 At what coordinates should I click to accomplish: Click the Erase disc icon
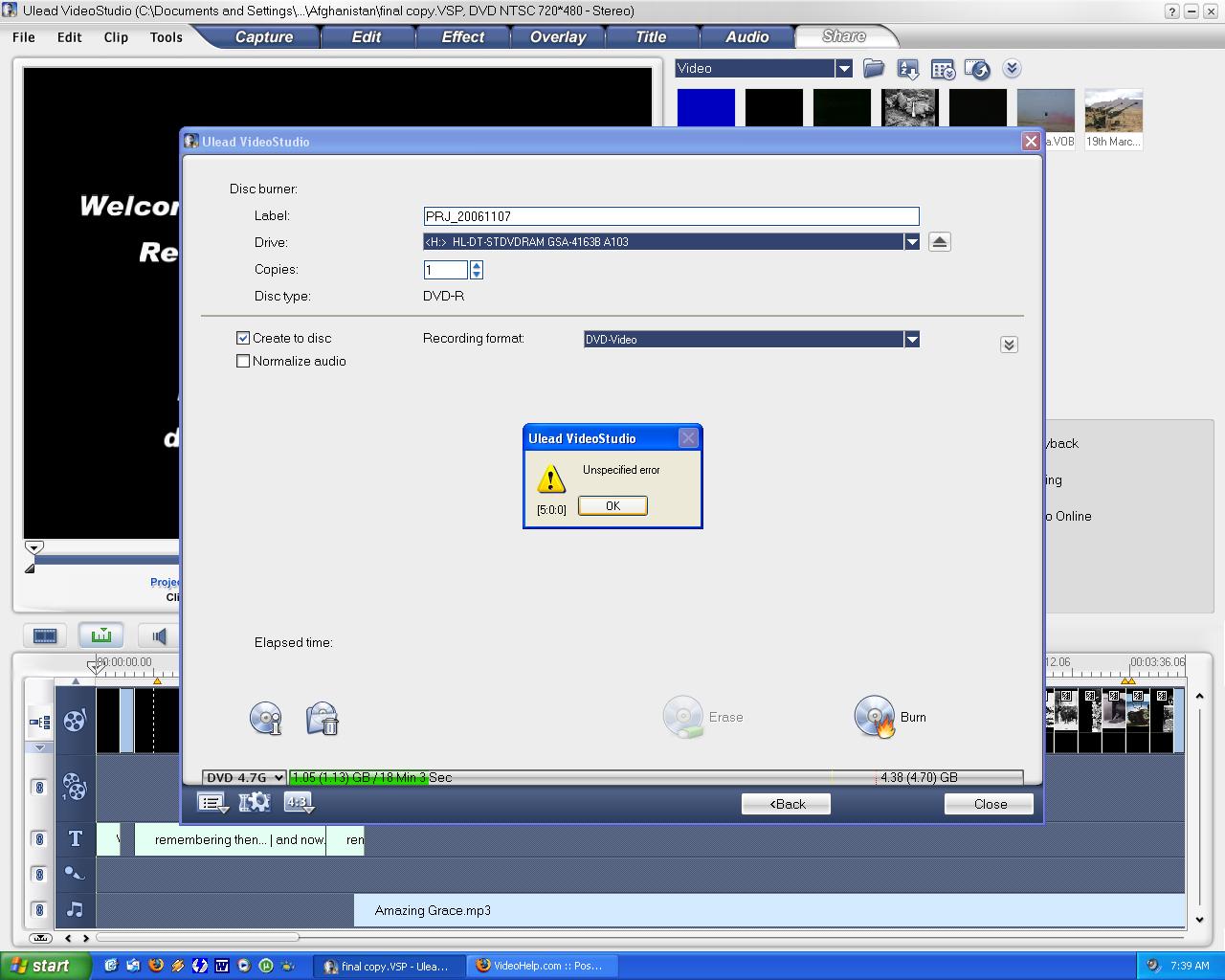click(x=683, y=717)
